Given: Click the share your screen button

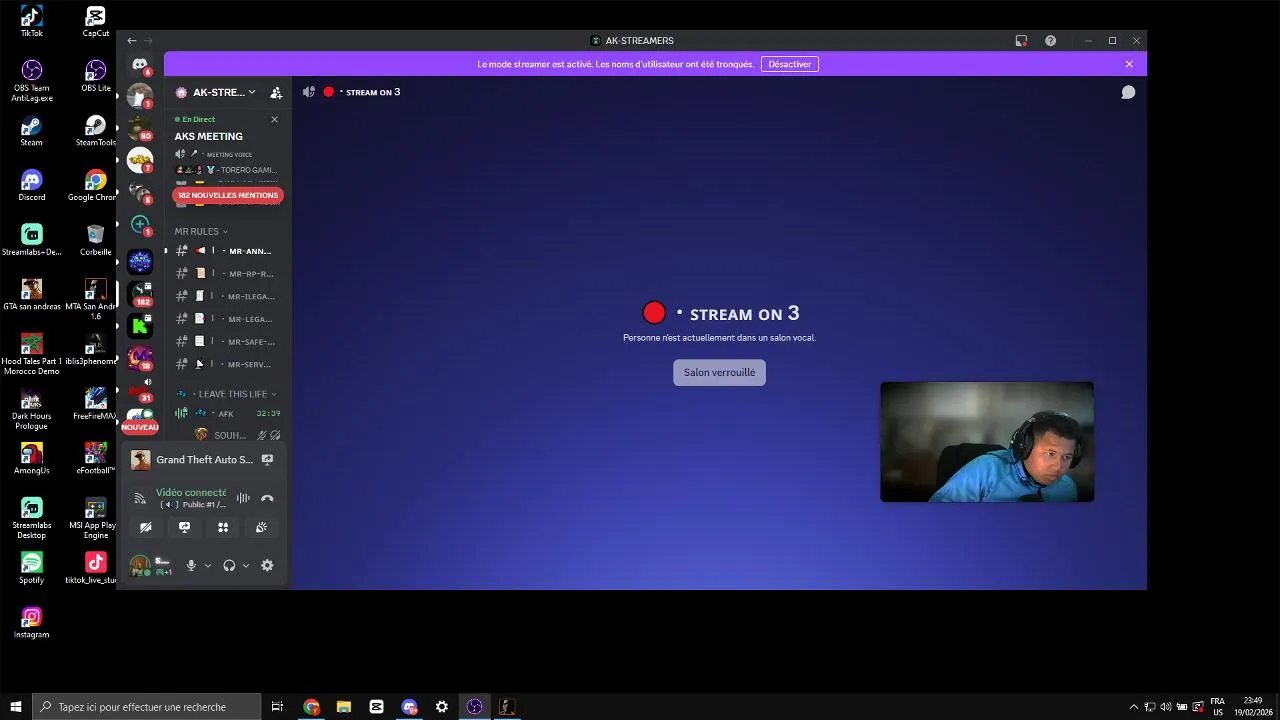Looking at the screenshot, I should pyautogui.click(x=184, y=527).
